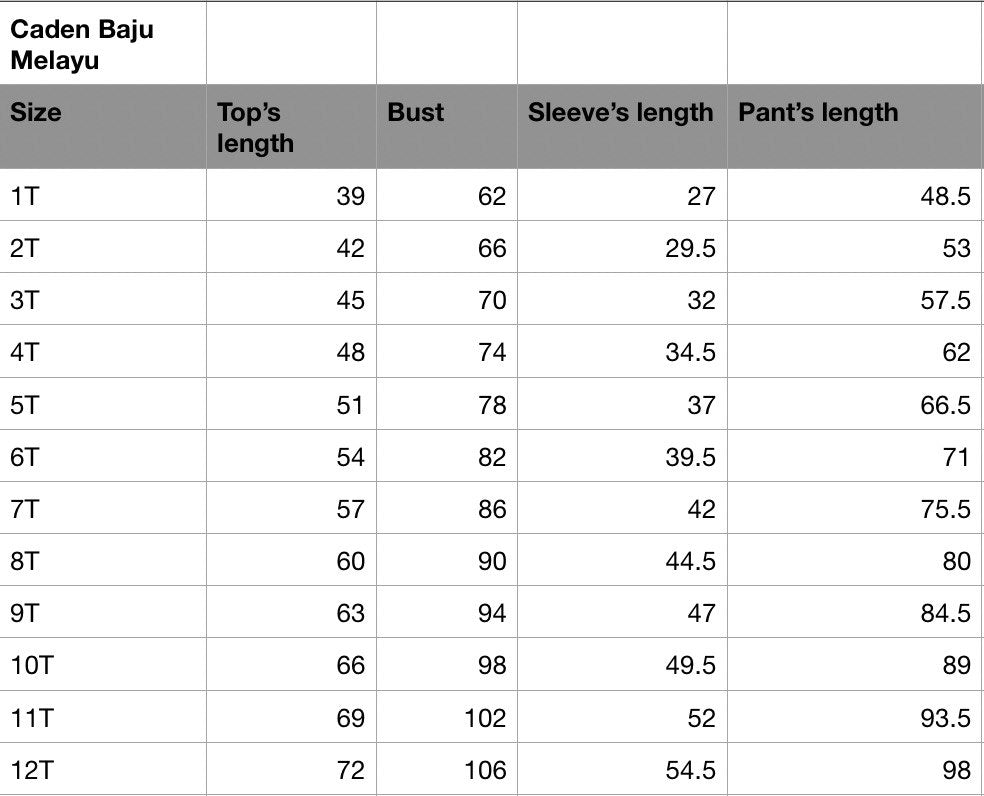Click the 4T sleeve's length value 34.5
The height and width of the screenshot is (796, 984).
(690, 352)
